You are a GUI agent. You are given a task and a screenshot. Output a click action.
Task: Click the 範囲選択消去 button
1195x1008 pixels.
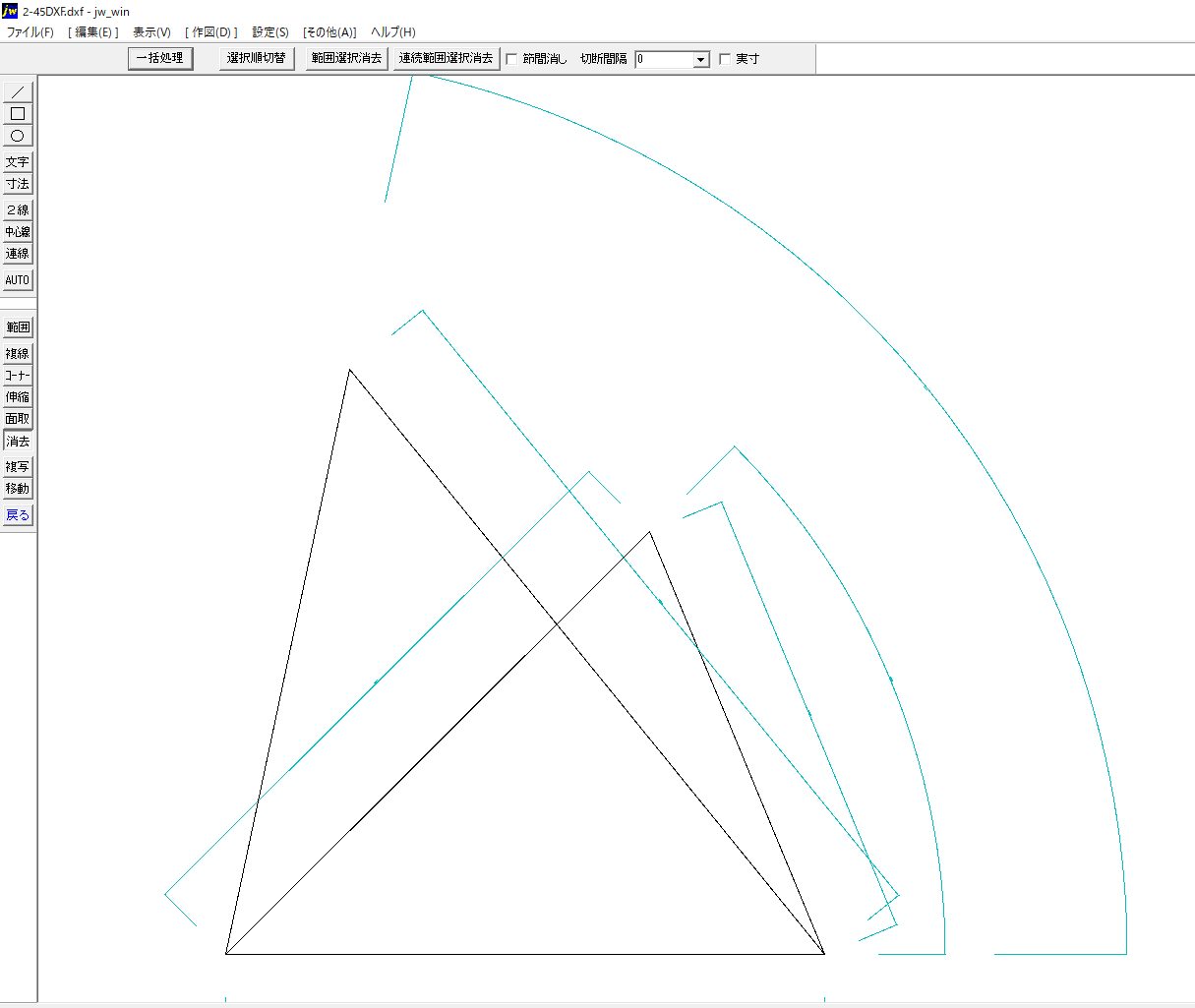point(347,58)
